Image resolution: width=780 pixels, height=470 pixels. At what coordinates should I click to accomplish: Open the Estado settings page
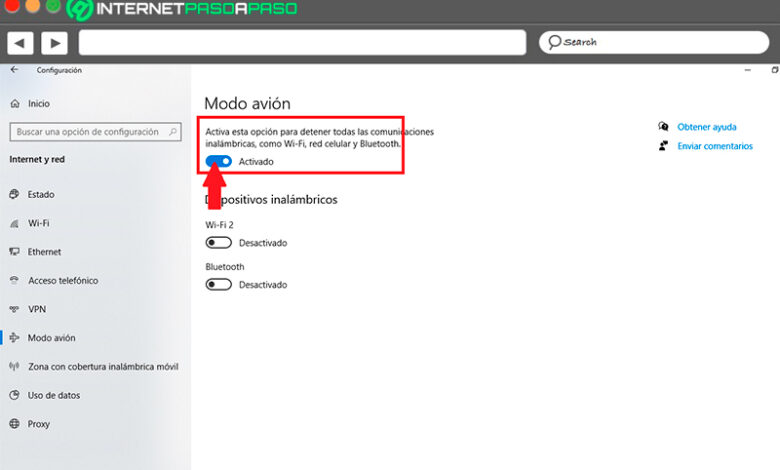41,194
